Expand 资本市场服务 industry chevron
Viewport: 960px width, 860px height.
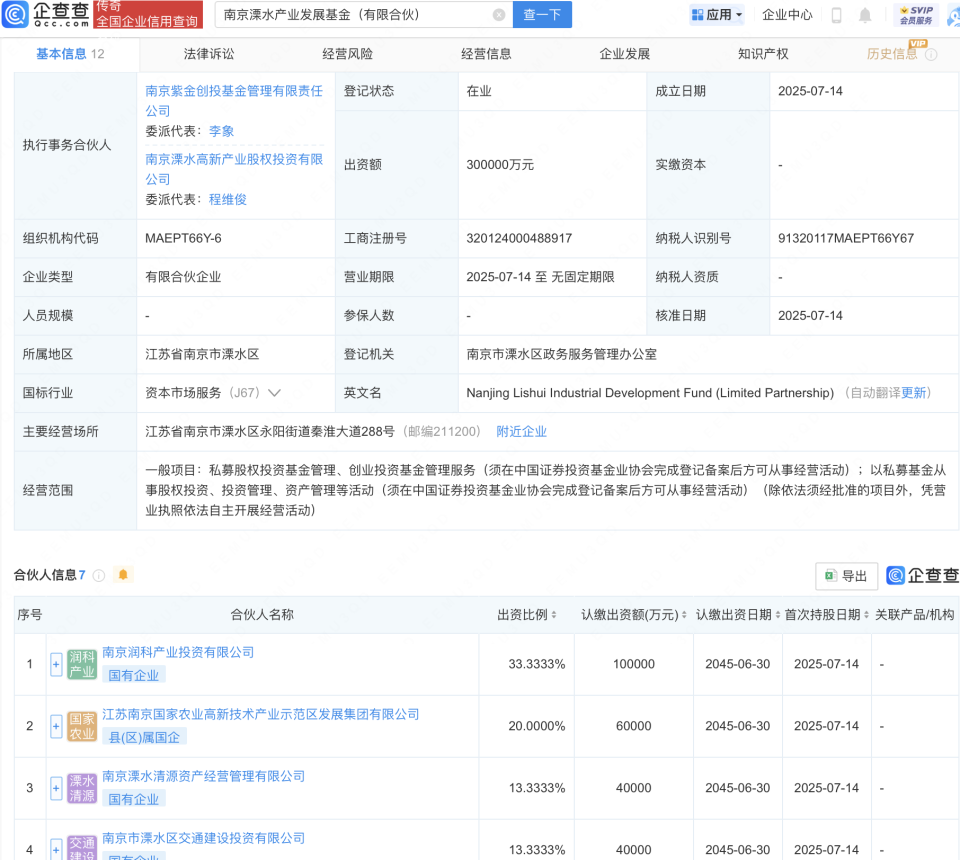pos(274,393)
